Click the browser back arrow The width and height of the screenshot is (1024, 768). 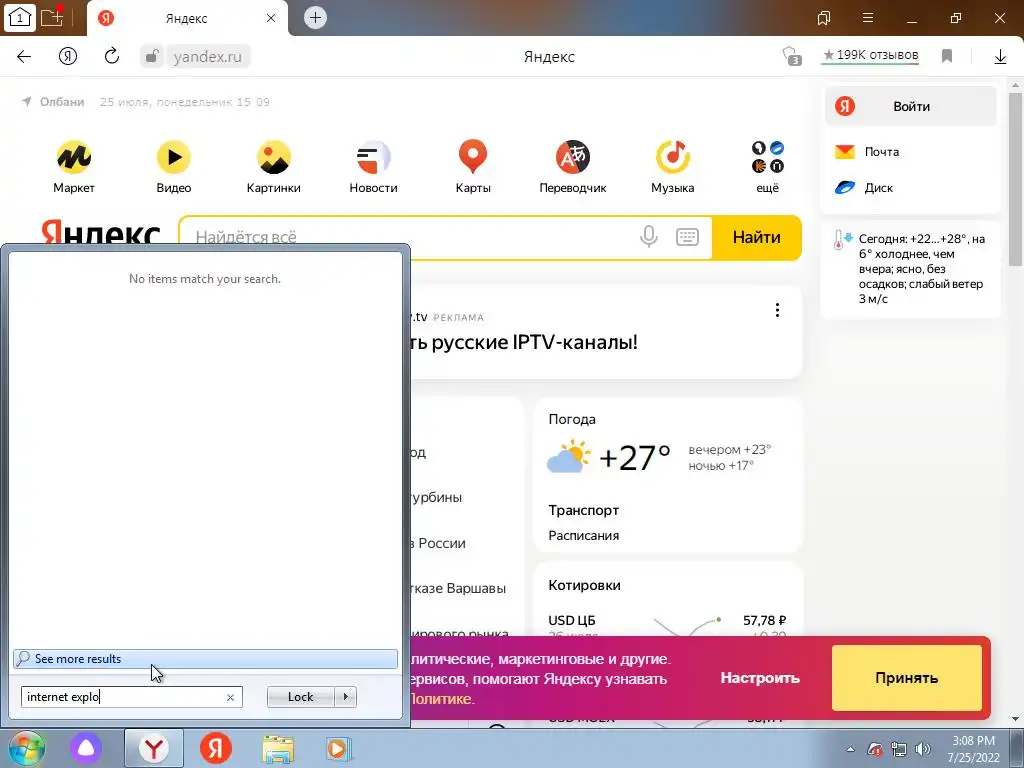coord(24,56)
